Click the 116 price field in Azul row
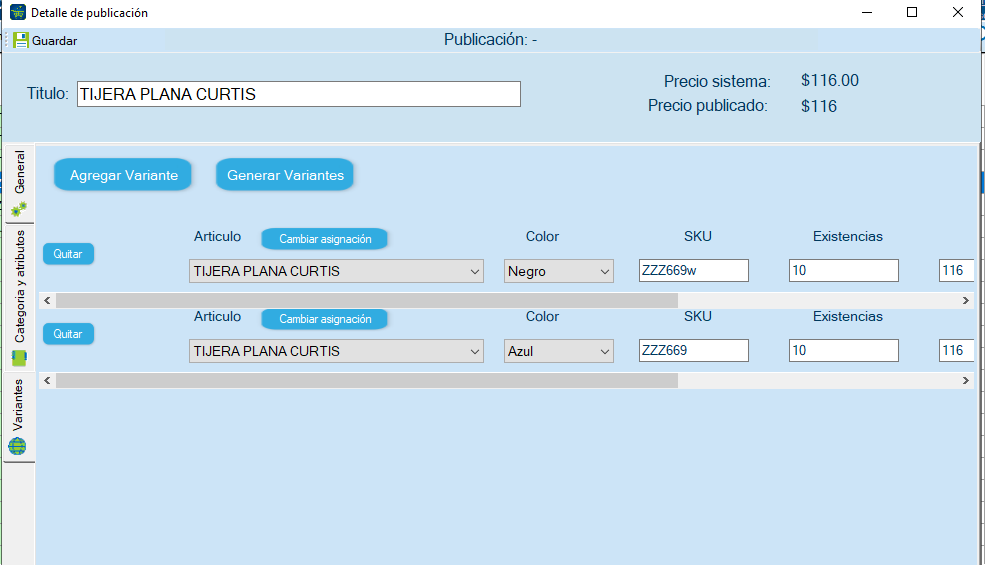This screenshot has height=565, width=985. 957,350
